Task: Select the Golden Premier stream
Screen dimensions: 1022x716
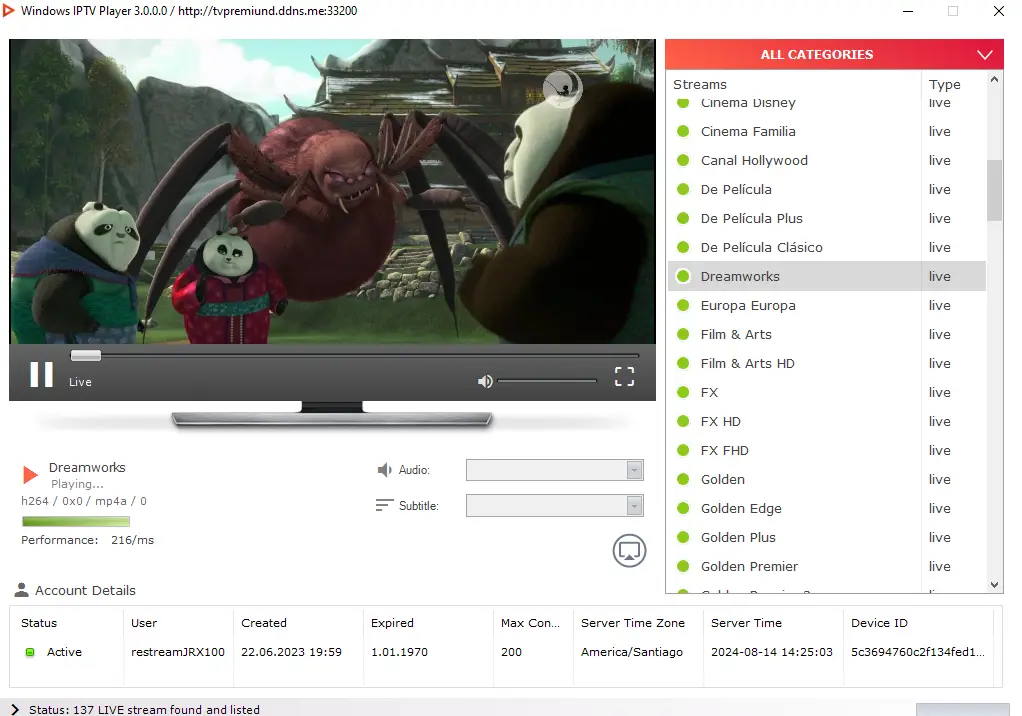Action: click(826, 566)
